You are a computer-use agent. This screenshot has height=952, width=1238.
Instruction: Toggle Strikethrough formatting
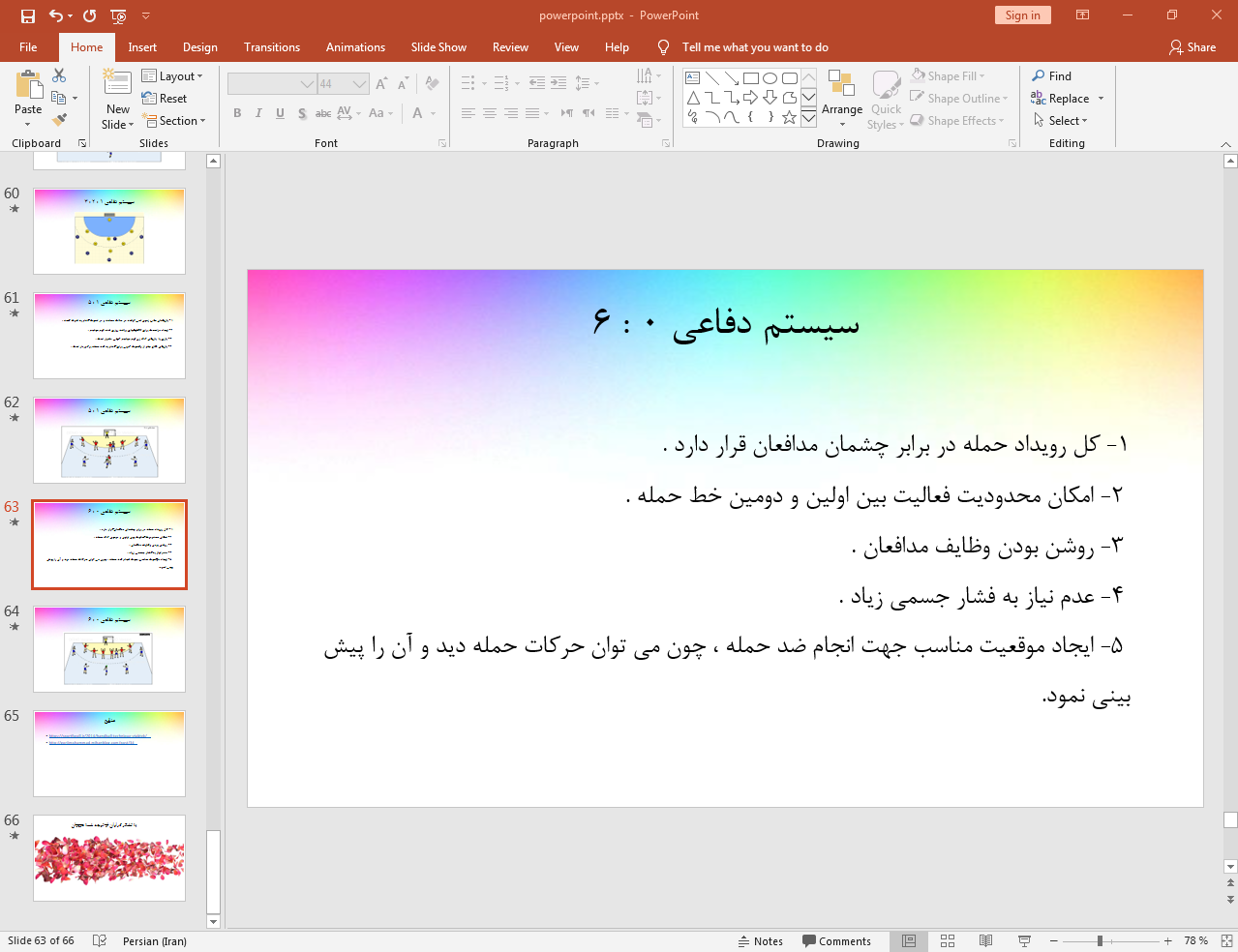point(323,113)
